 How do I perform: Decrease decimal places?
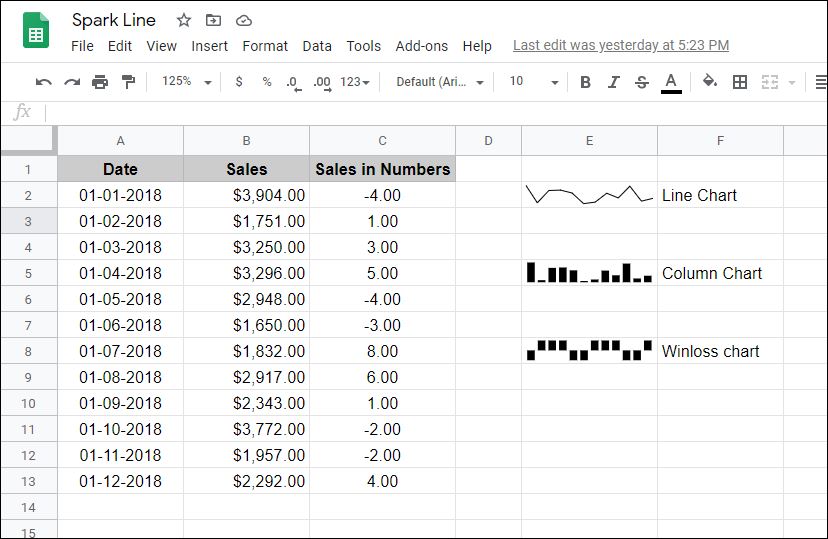pyautogui.click(x=294, y=83)
